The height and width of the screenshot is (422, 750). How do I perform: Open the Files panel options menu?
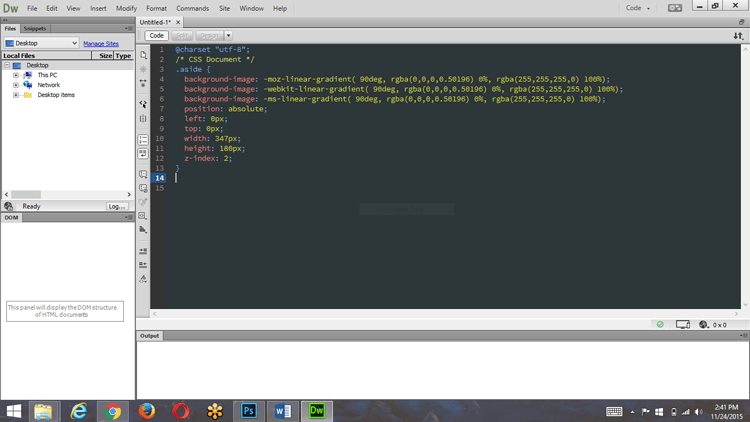click(129, 28)
